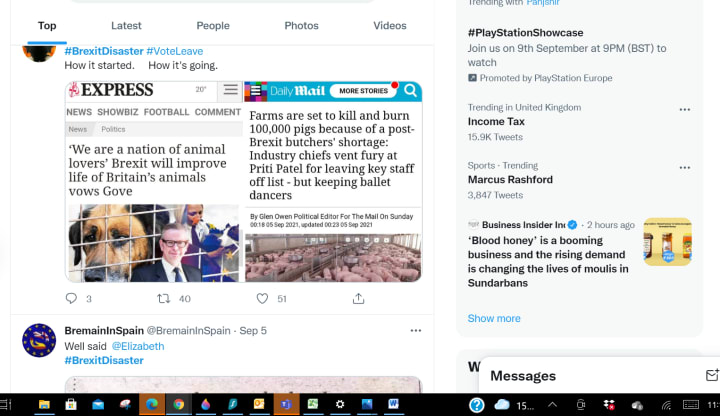Open the #BrexitDisaster hashtag in first tweet
Screen dimensions: 720x416
pyautogui.click(x=104, y=51)
